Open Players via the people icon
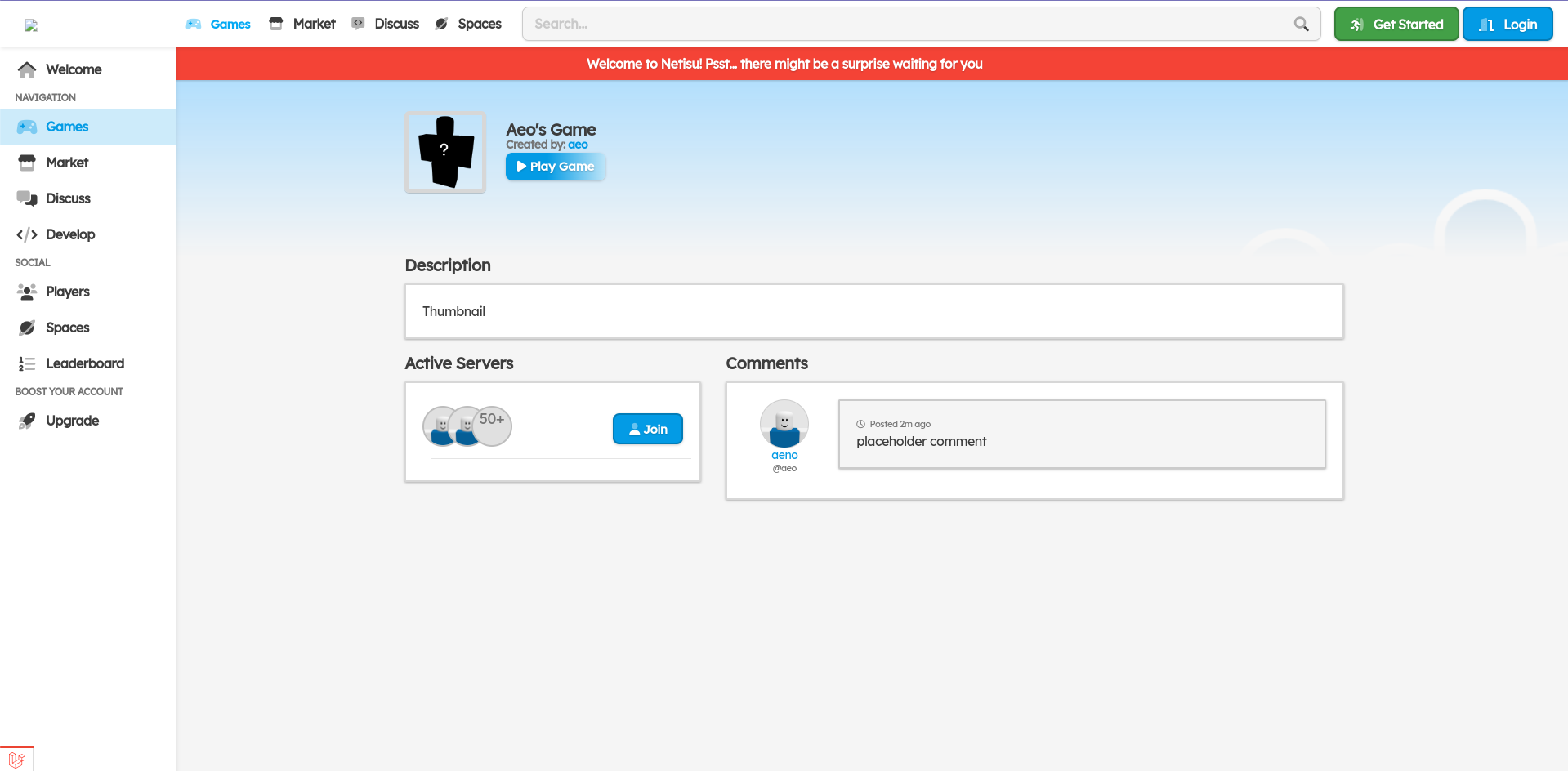The width and height of the screenshot is (1568, 771). click(x=27, y=292)
